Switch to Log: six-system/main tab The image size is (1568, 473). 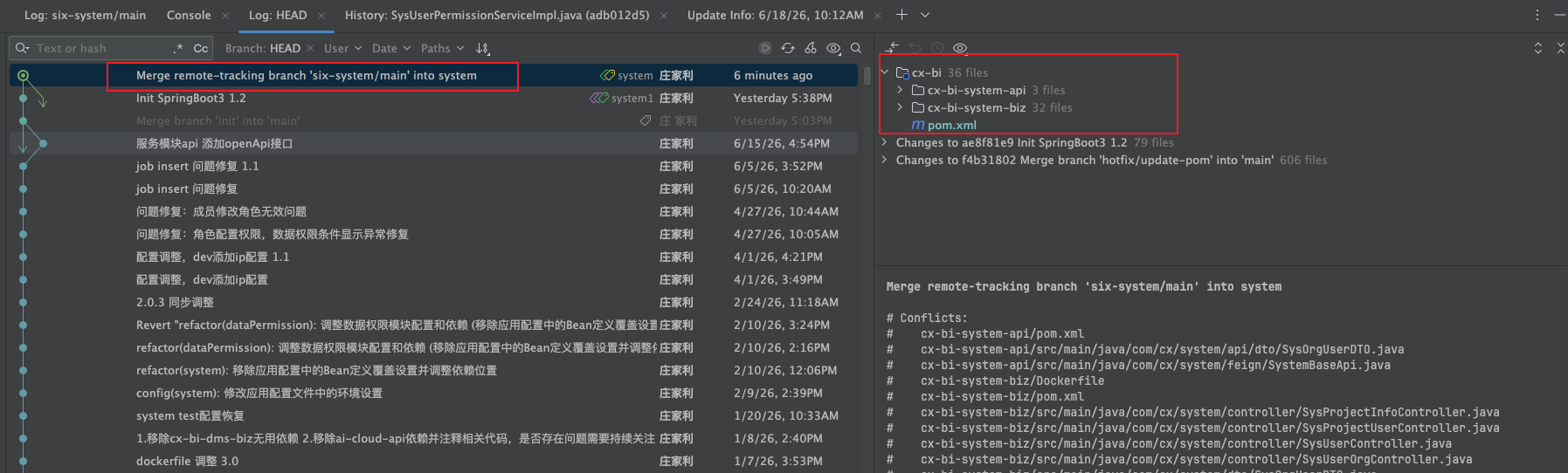tap(85, 15)
